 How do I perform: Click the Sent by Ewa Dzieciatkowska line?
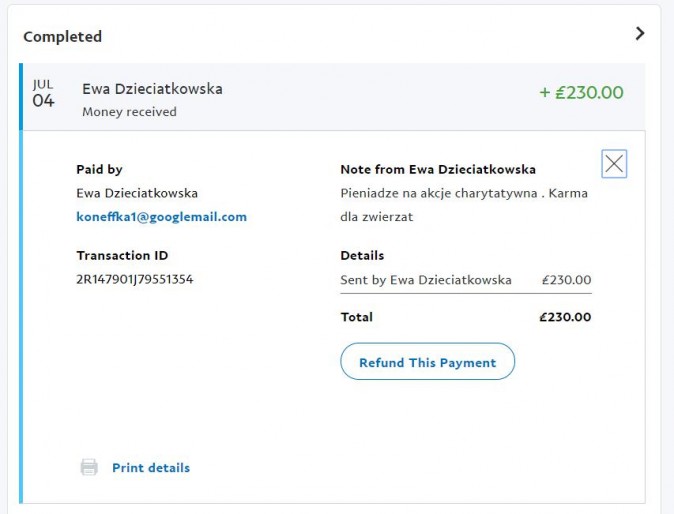pyautogui.click(x=426, y=280)
